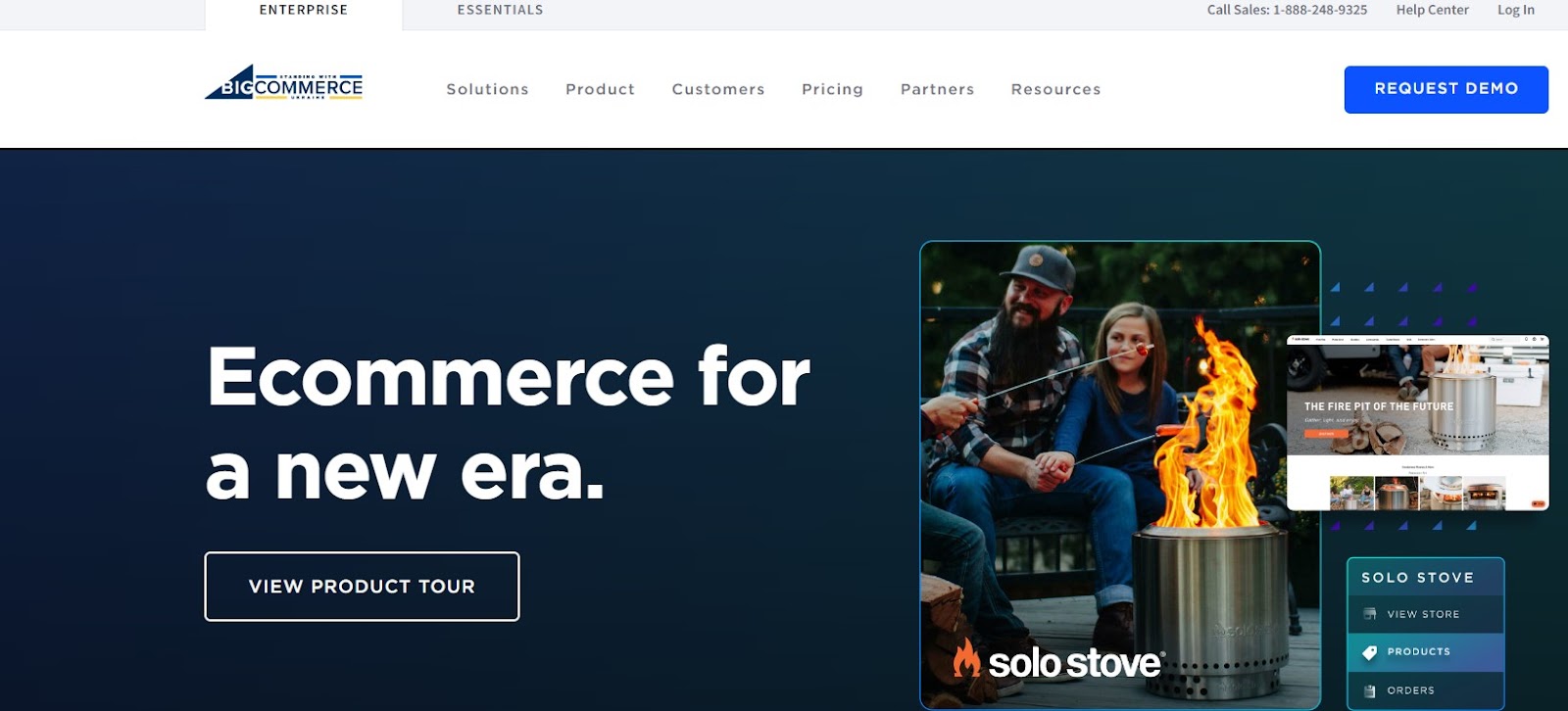
Task: Click the View Store storefront icon
Action: (x=1369, y=614)
